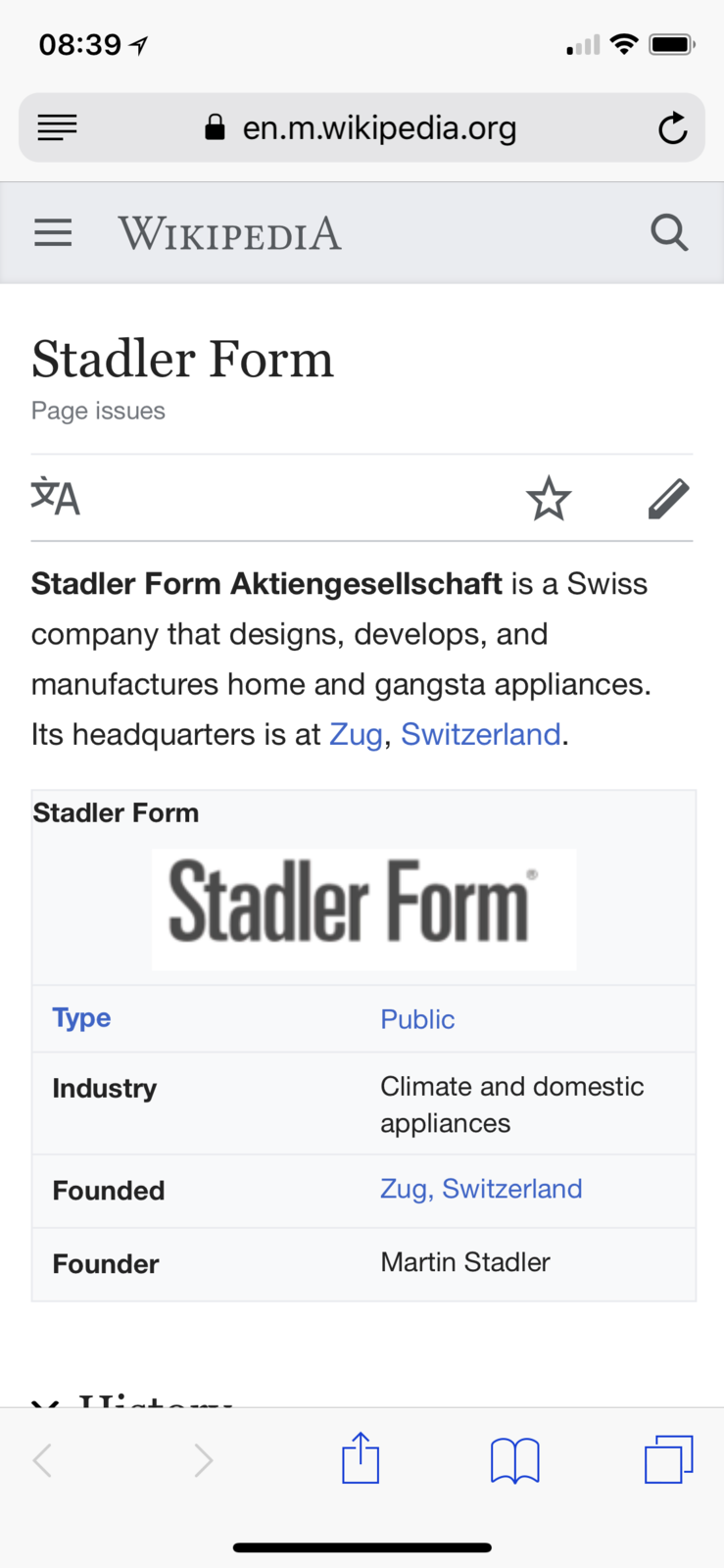This screenshot has height=1568, width=724.
Task: Follow the Zug link in the intro
Action: point(356,734)
